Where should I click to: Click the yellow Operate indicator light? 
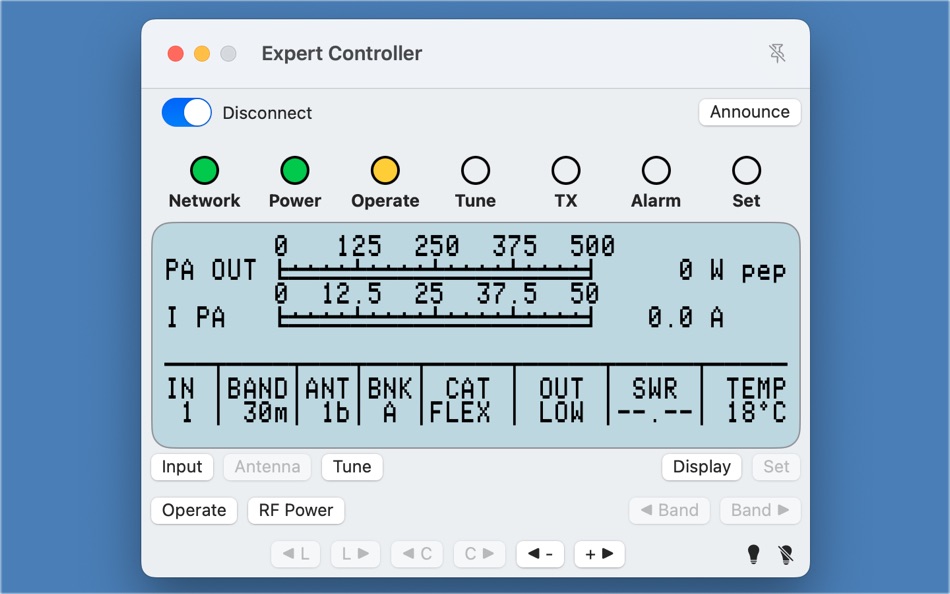(385, 169)
